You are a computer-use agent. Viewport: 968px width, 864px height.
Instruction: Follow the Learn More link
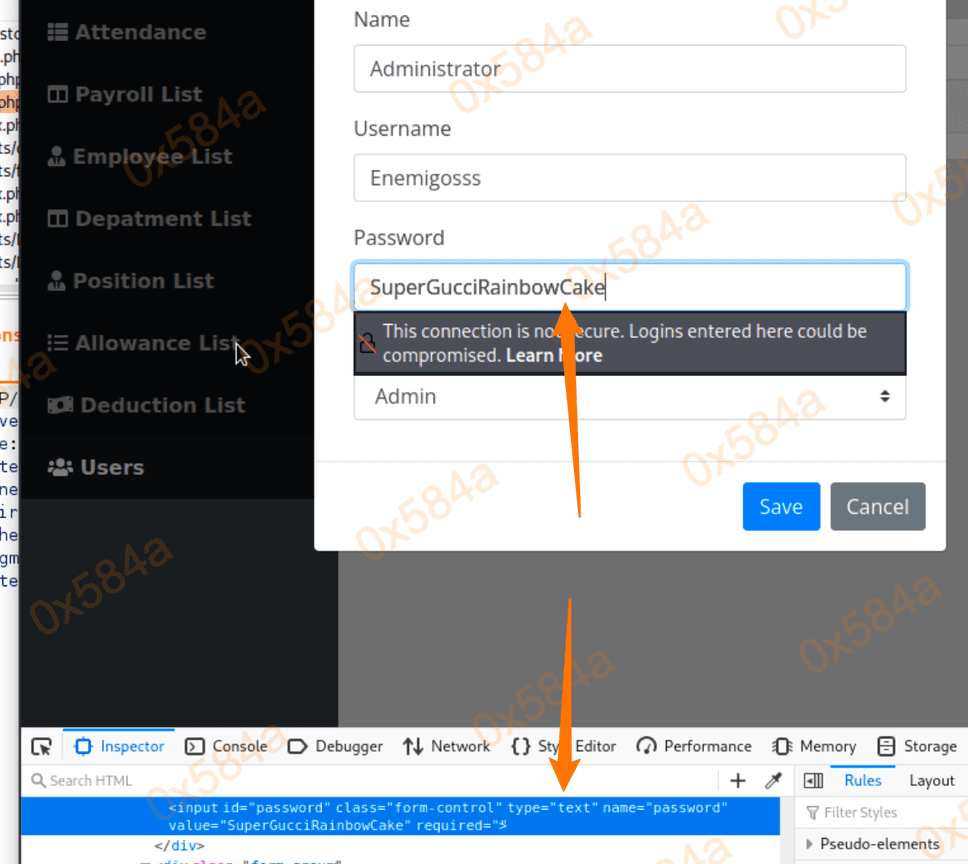pyautogui.click(x=553, y=355)
